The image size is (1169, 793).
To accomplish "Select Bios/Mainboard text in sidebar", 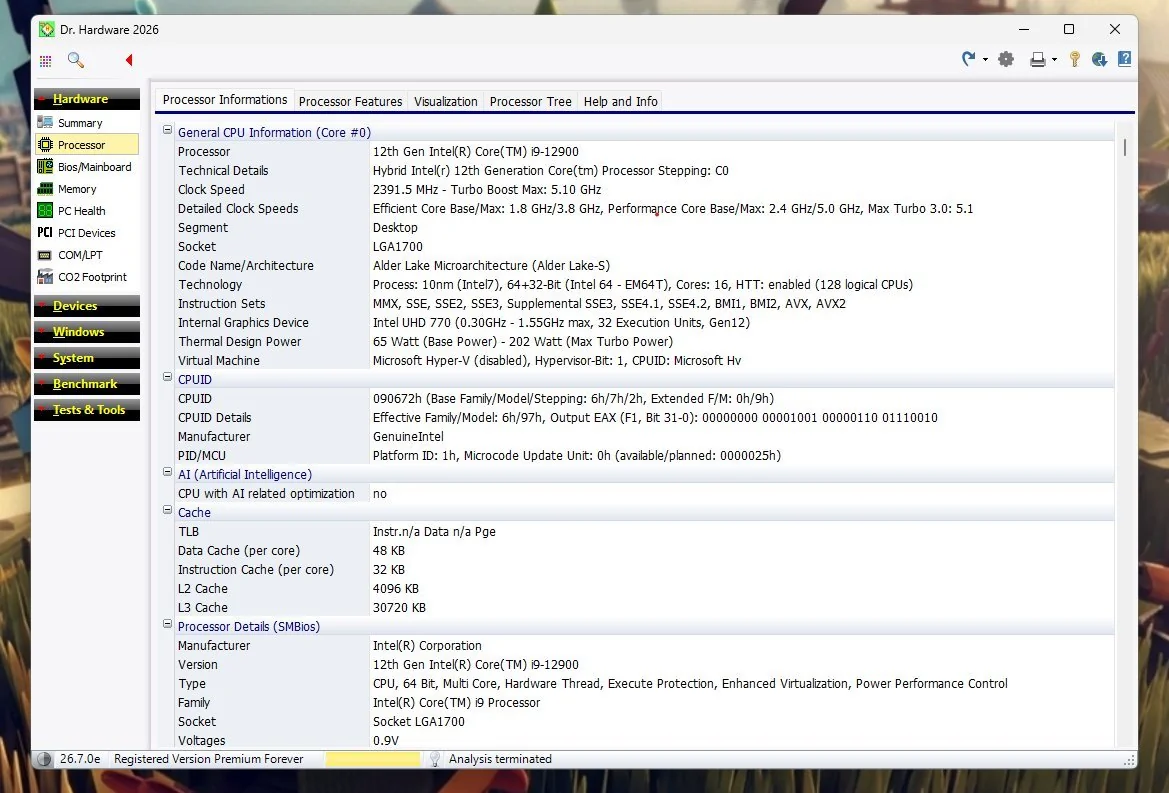I will click(x=95, y=167).
